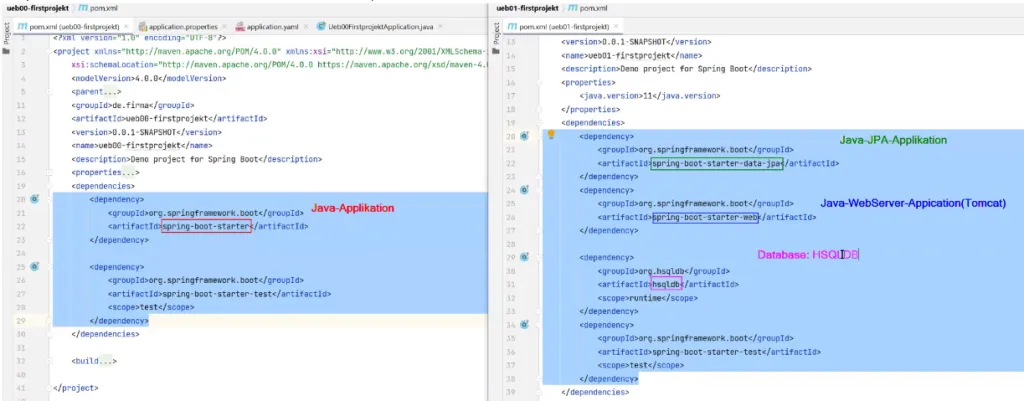Image resolution: width=1024 pixels, height=401 pixels.
Task: Click the dependency gutter icon on line 20 of the ueb01 pom.xml
Action: (x=524, y=136)
